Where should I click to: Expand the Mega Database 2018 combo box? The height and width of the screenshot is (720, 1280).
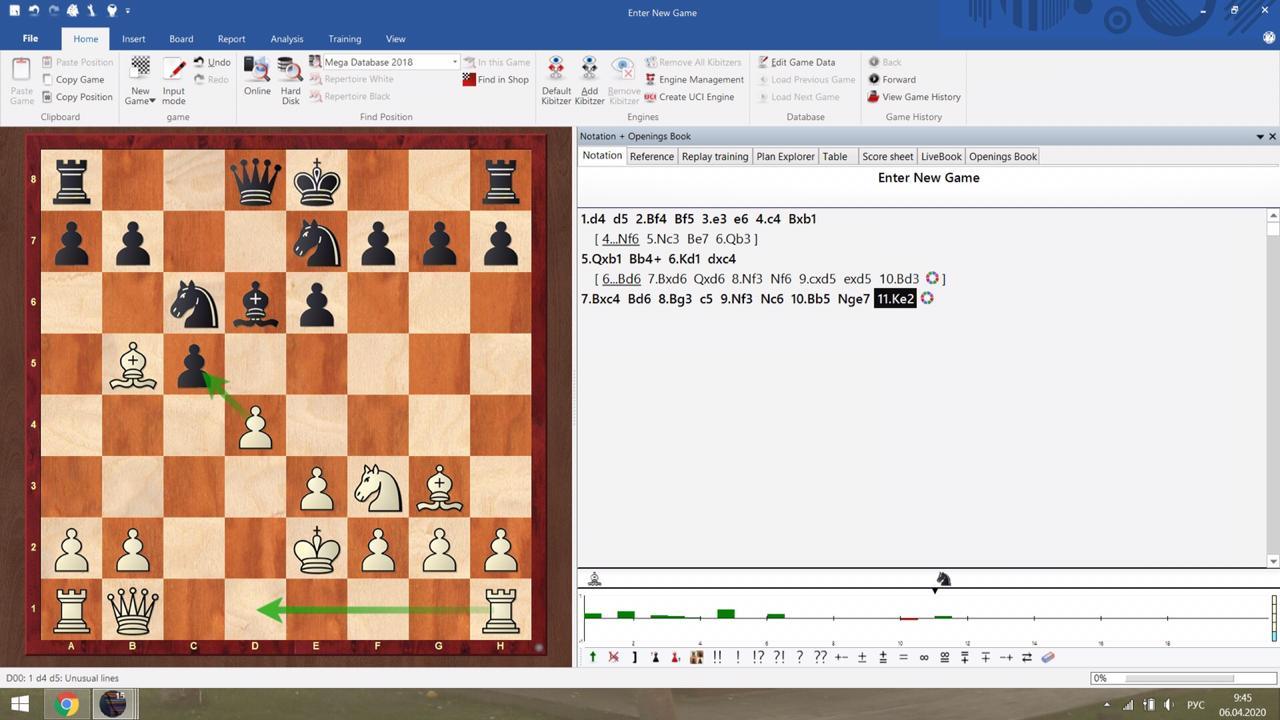[x=454, y=62]
